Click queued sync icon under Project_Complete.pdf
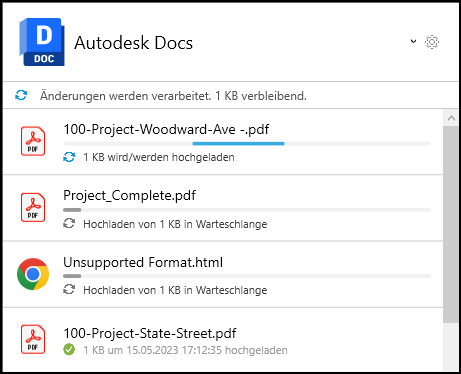Image resolution: width=461 pixels, height=374 pixels. 69,224
